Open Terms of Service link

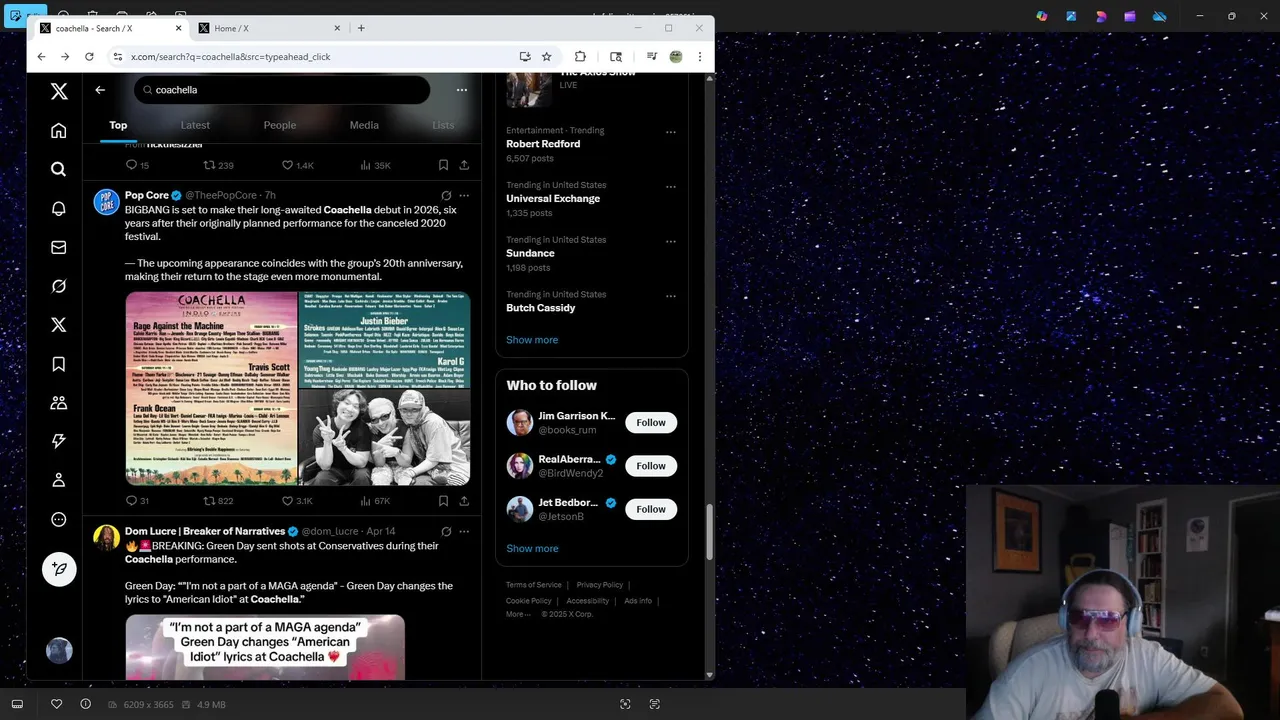[x=534, y=585]
